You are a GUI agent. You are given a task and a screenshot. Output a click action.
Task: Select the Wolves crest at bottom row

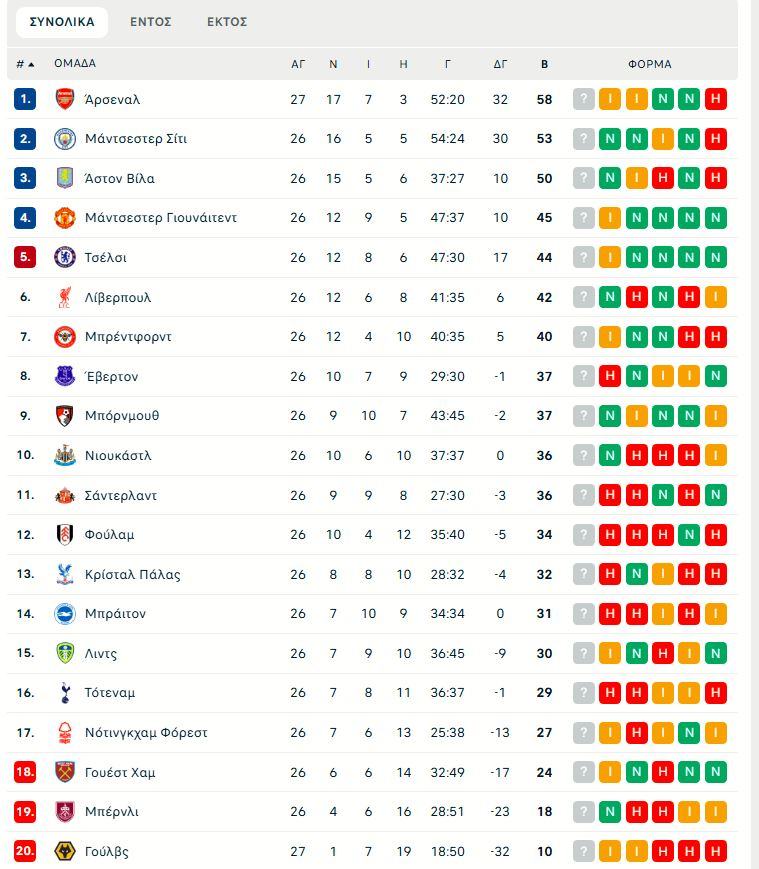(x=63, y=850)
